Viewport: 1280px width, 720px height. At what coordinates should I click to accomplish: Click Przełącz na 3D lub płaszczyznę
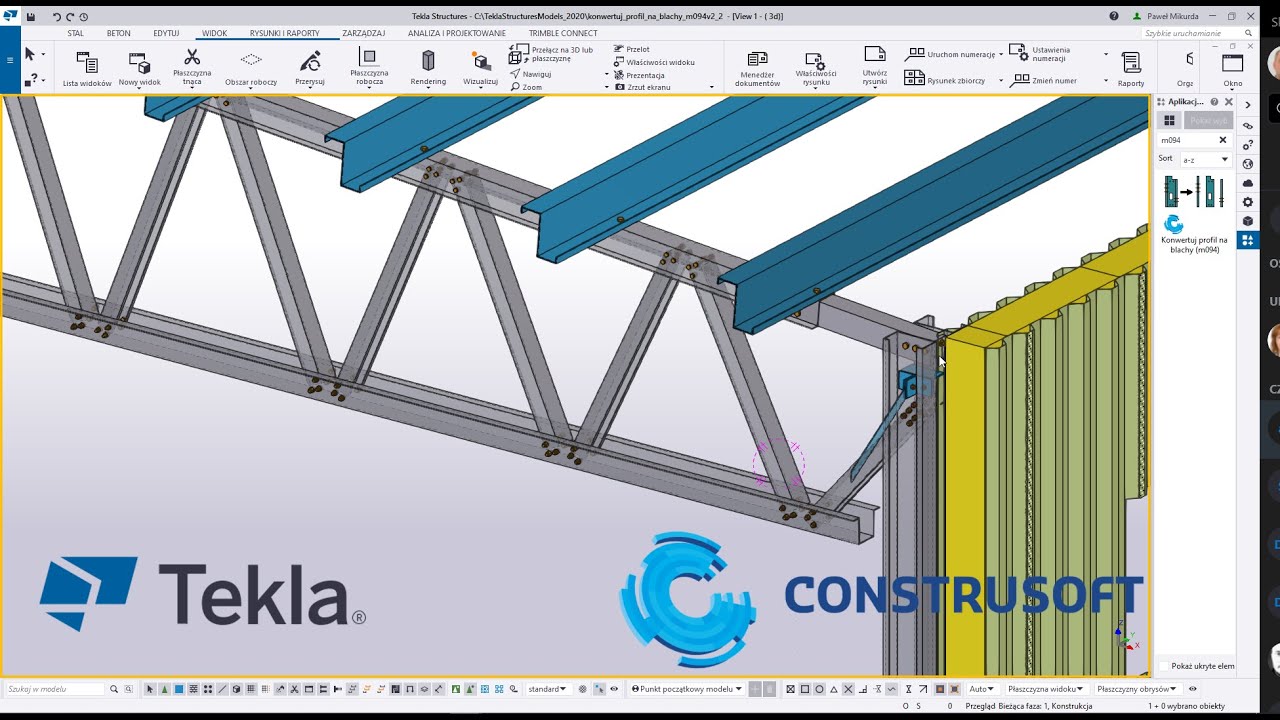pos(552,54)
